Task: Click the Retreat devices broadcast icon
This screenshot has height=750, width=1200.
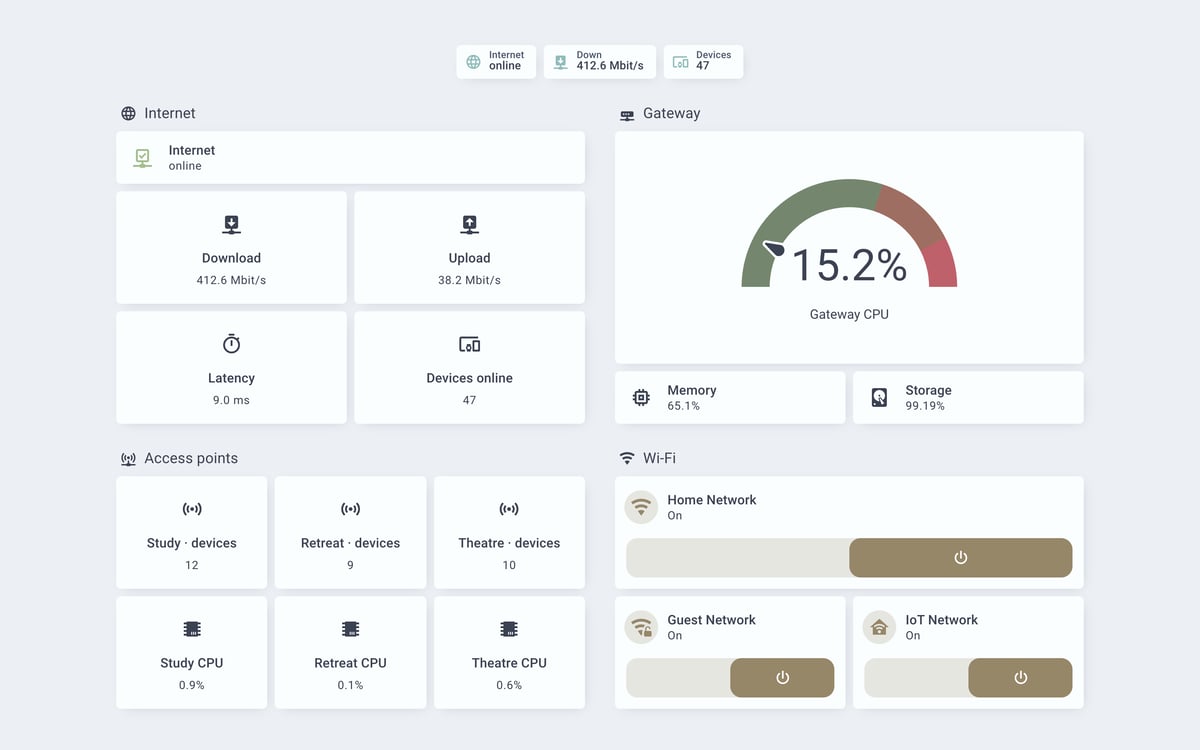Action: point(350,509)
